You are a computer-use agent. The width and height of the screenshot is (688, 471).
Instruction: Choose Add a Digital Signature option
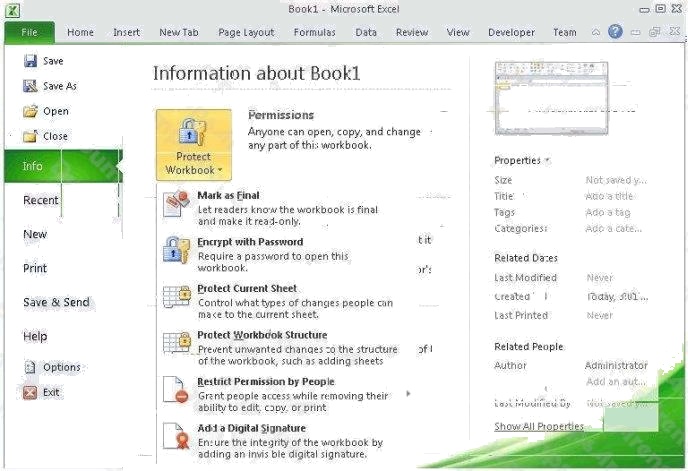pos(281,441)
